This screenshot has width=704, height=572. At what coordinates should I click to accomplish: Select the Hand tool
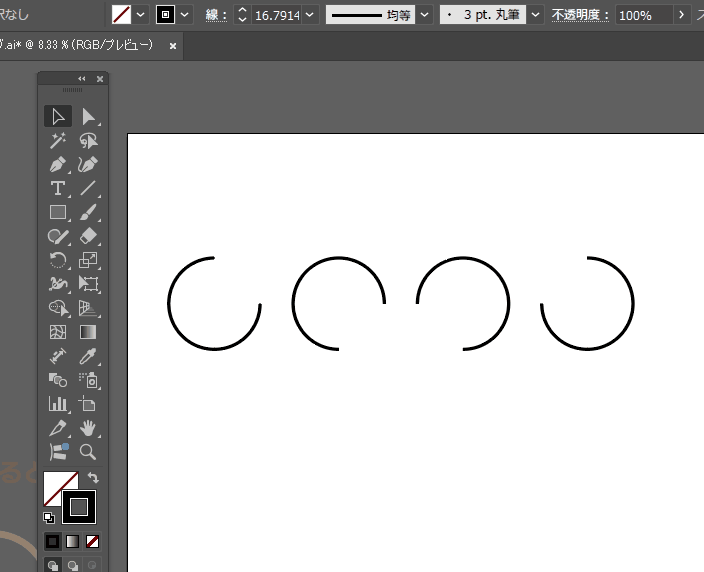88,428
